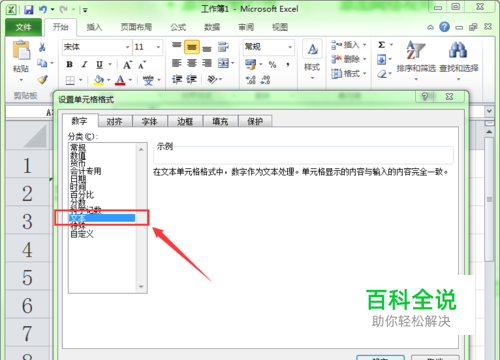Open the Styles (样式) gallery
This screenshot has height=360, width=500.
[x=312, y=59]
